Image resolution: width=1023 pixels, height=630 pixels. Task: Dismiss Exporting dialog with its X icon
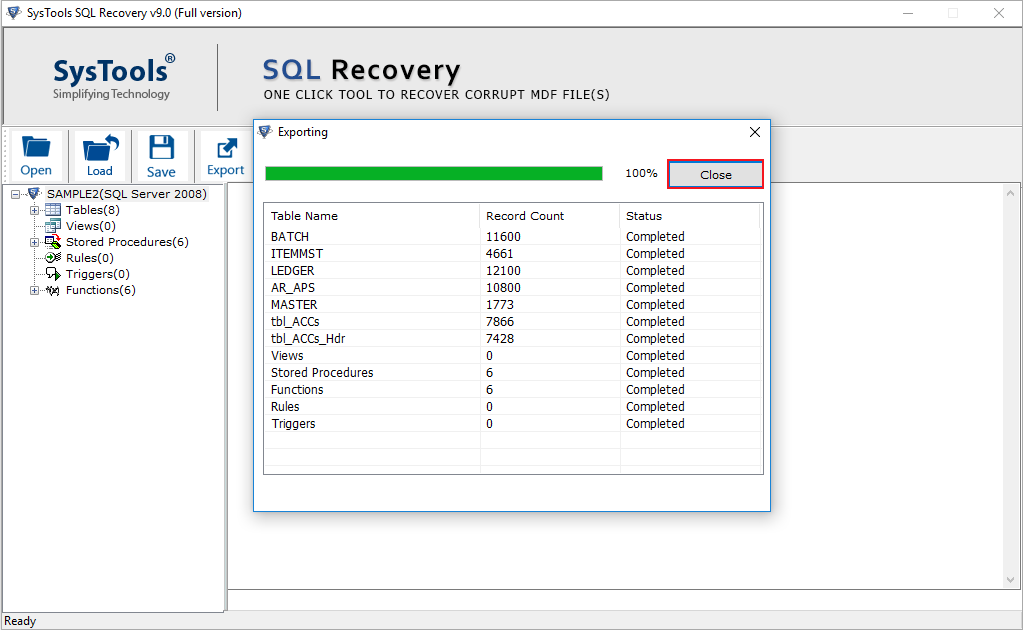coord(755,132)
